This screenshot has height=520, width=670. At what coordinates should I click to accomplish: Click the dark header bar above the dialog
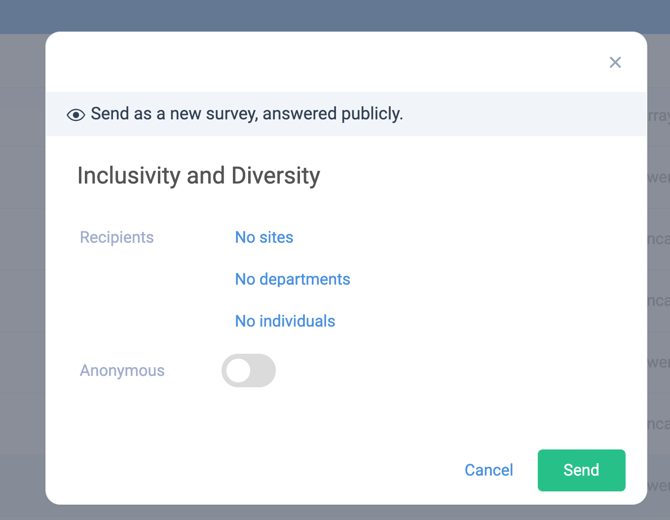coord(335,15)
